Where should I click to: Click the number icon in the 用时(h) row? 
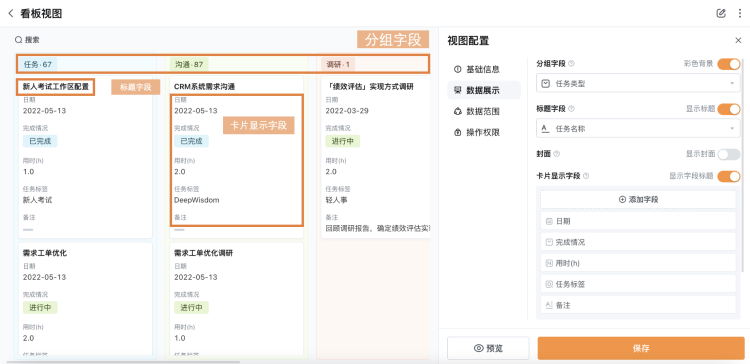tap(549, 263)
